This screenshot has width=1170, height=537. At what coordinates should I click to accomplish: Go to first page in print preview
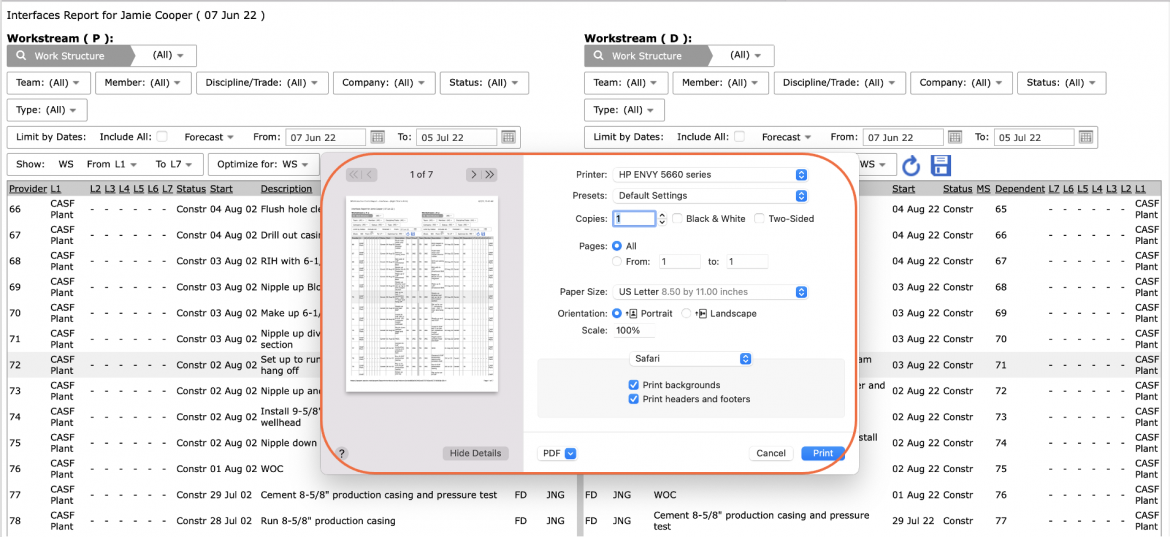pyautogui.click(x=354, y=175)
